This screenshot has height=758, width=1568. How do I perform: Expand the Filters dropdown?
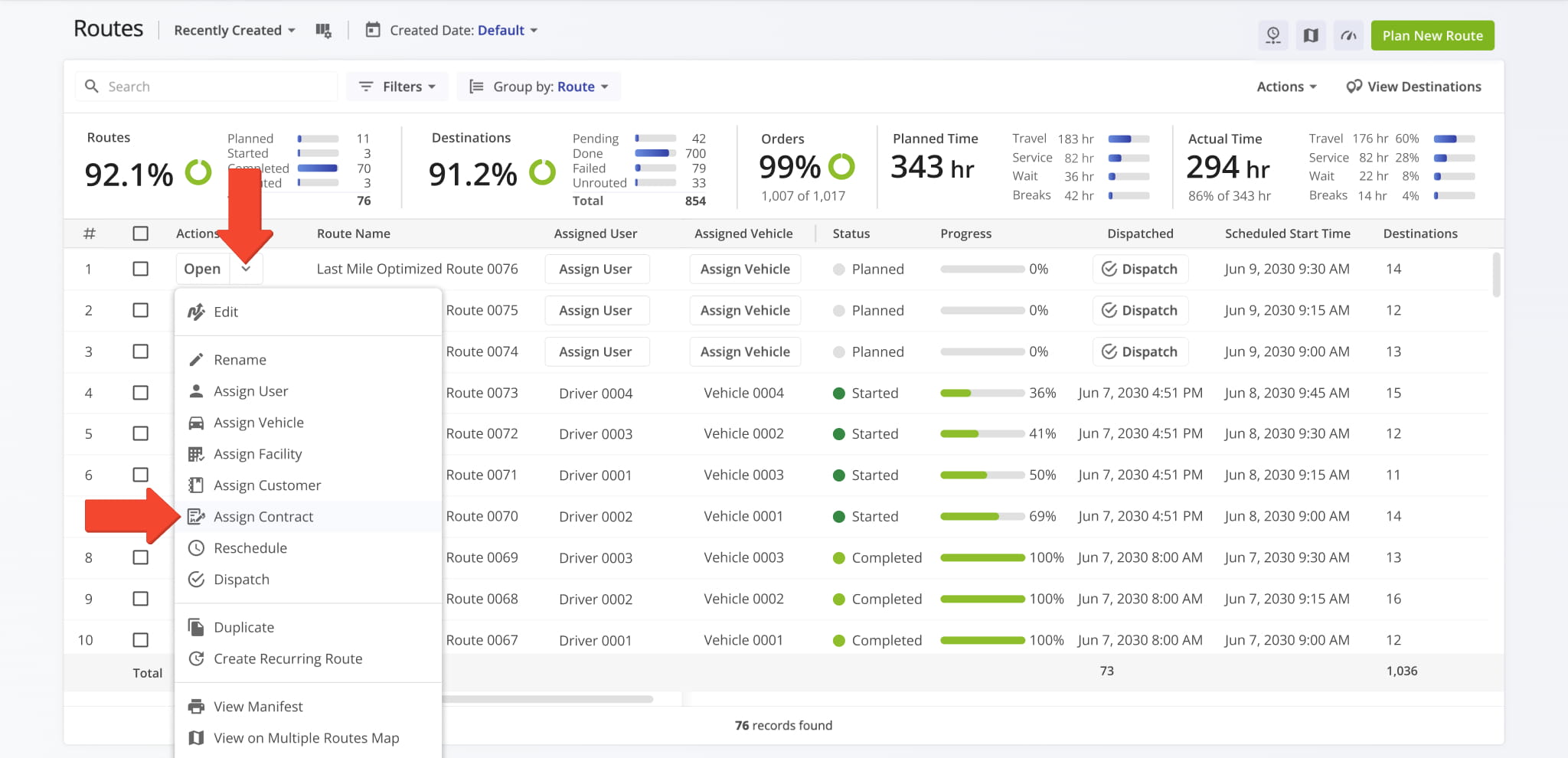pyautogui.click(x=397, y=87)
